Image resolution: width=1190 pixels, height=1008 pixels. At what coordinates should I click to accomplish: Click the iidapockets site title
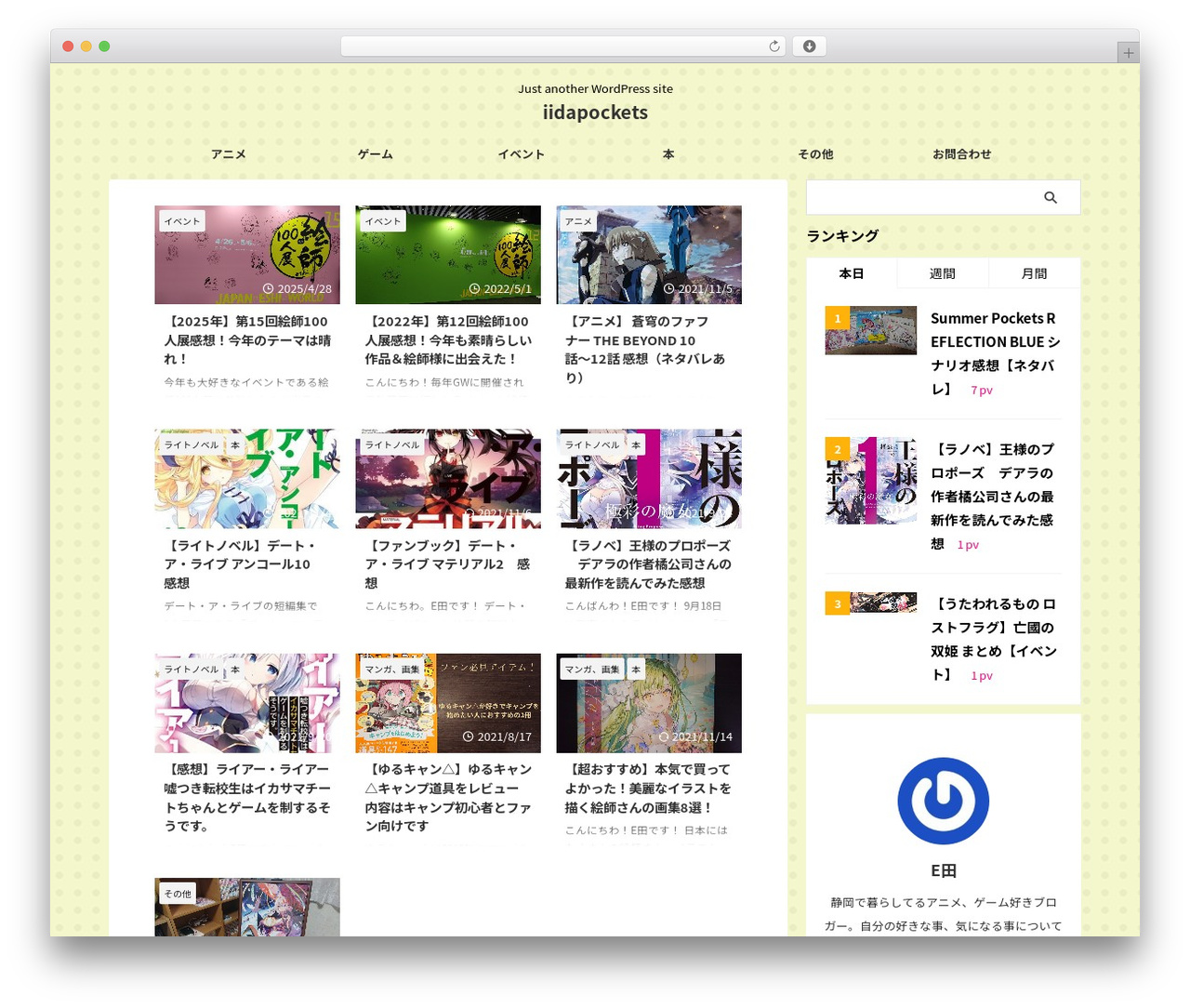[595, 113]
